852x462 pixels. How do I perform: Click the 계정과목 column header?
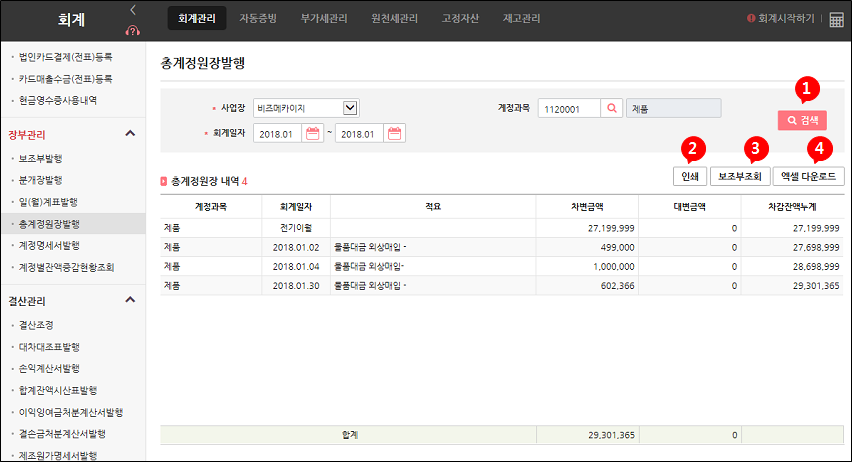[x=211, y=207]
